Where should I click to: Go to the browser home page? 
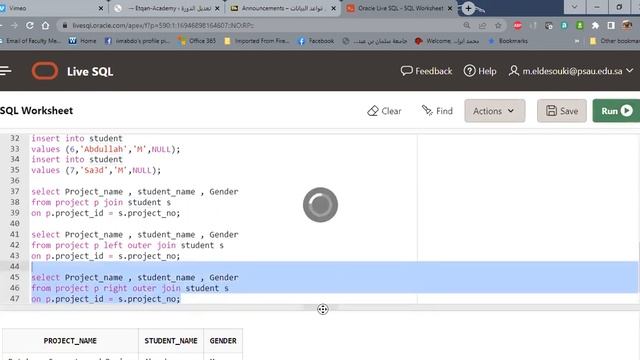click(x=45, y=25)
